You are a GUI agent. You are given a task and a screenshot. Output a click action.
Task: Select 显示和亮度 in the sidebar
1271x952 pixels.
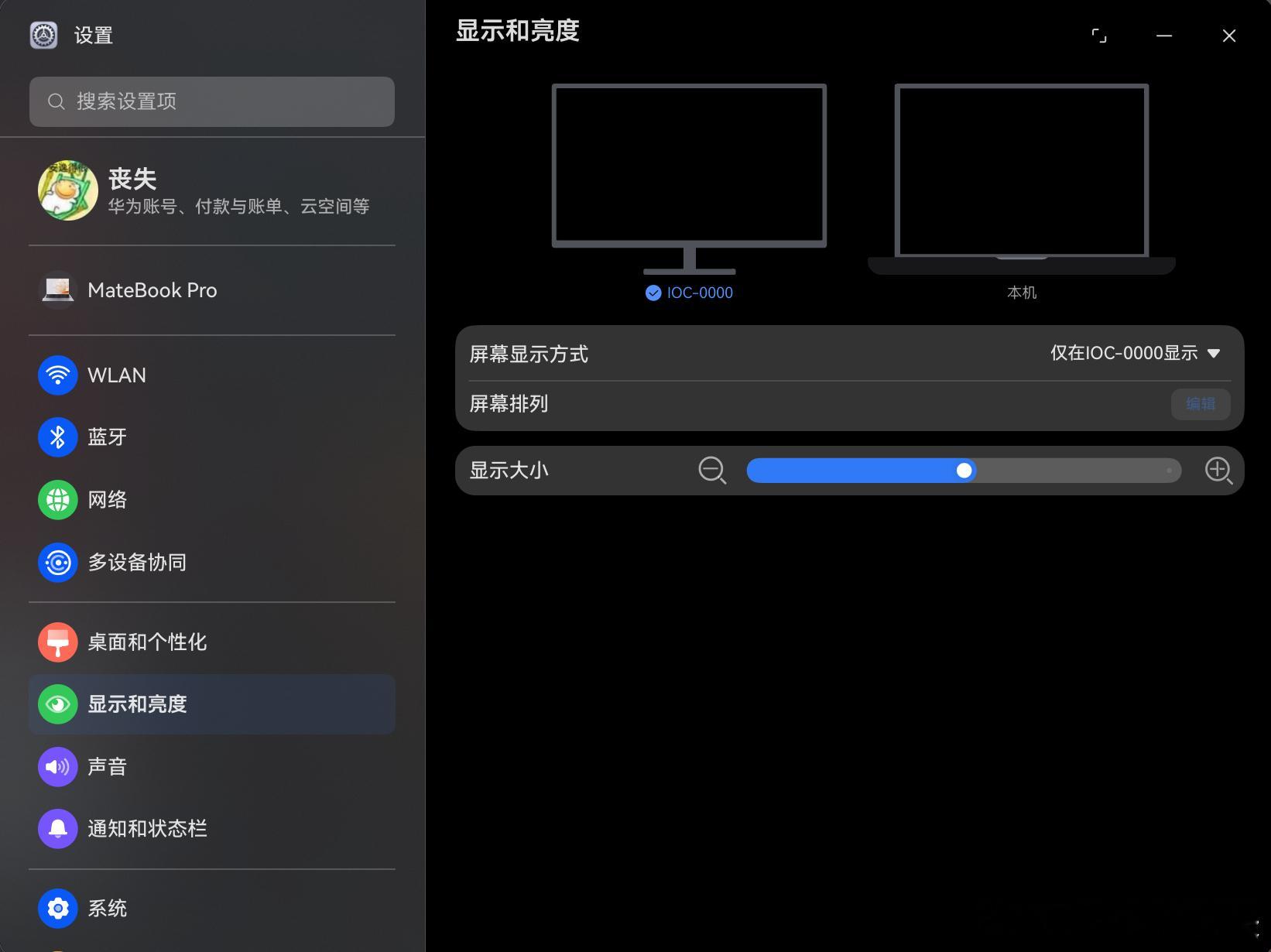(212, 704)
